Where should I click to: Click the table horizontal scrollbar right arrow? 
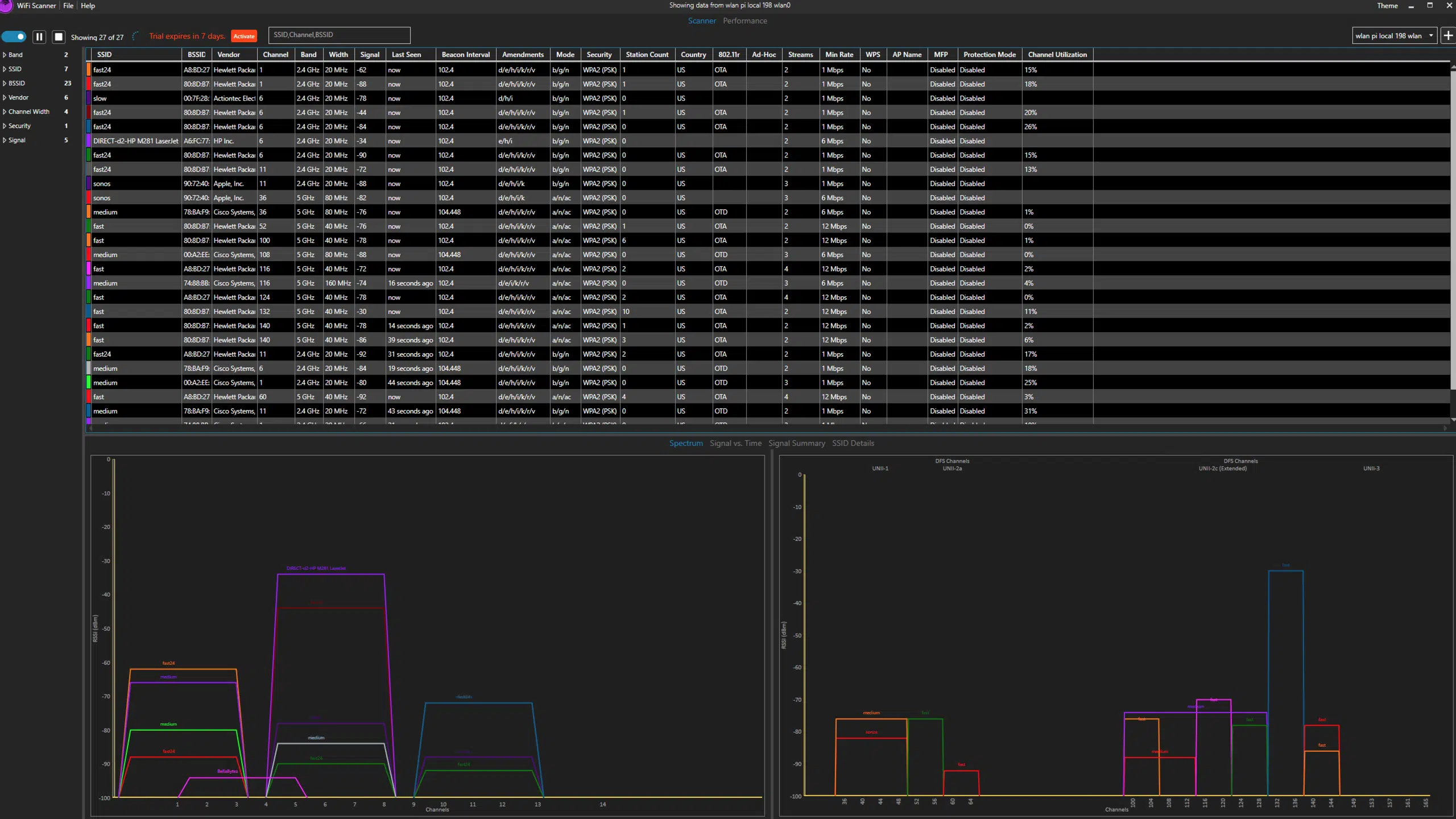[x=1445, y=428]
